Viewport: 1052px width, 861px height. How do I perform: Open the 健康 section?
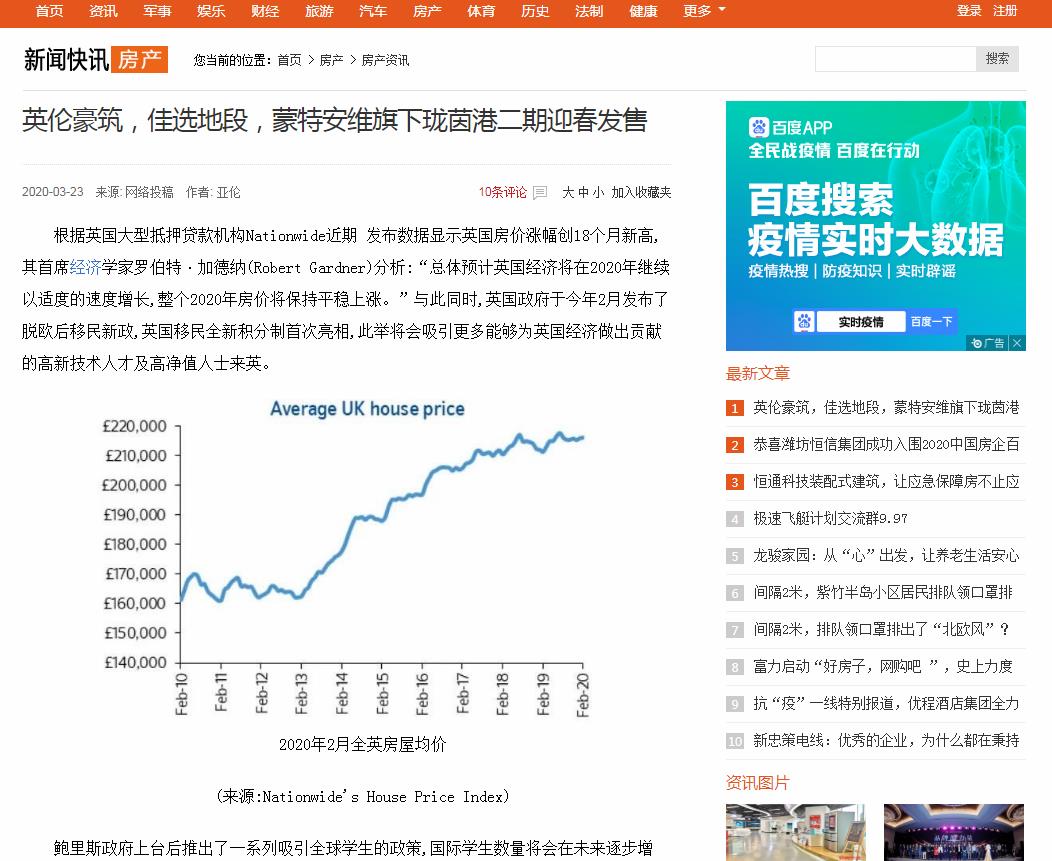click(x=643, y=11)
